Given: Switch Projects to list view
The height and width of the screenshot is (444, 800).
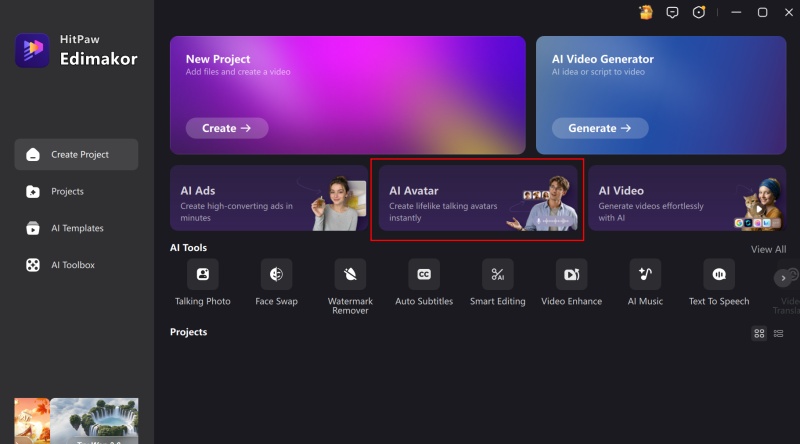Looking at the screenshot, I should 778,333.
